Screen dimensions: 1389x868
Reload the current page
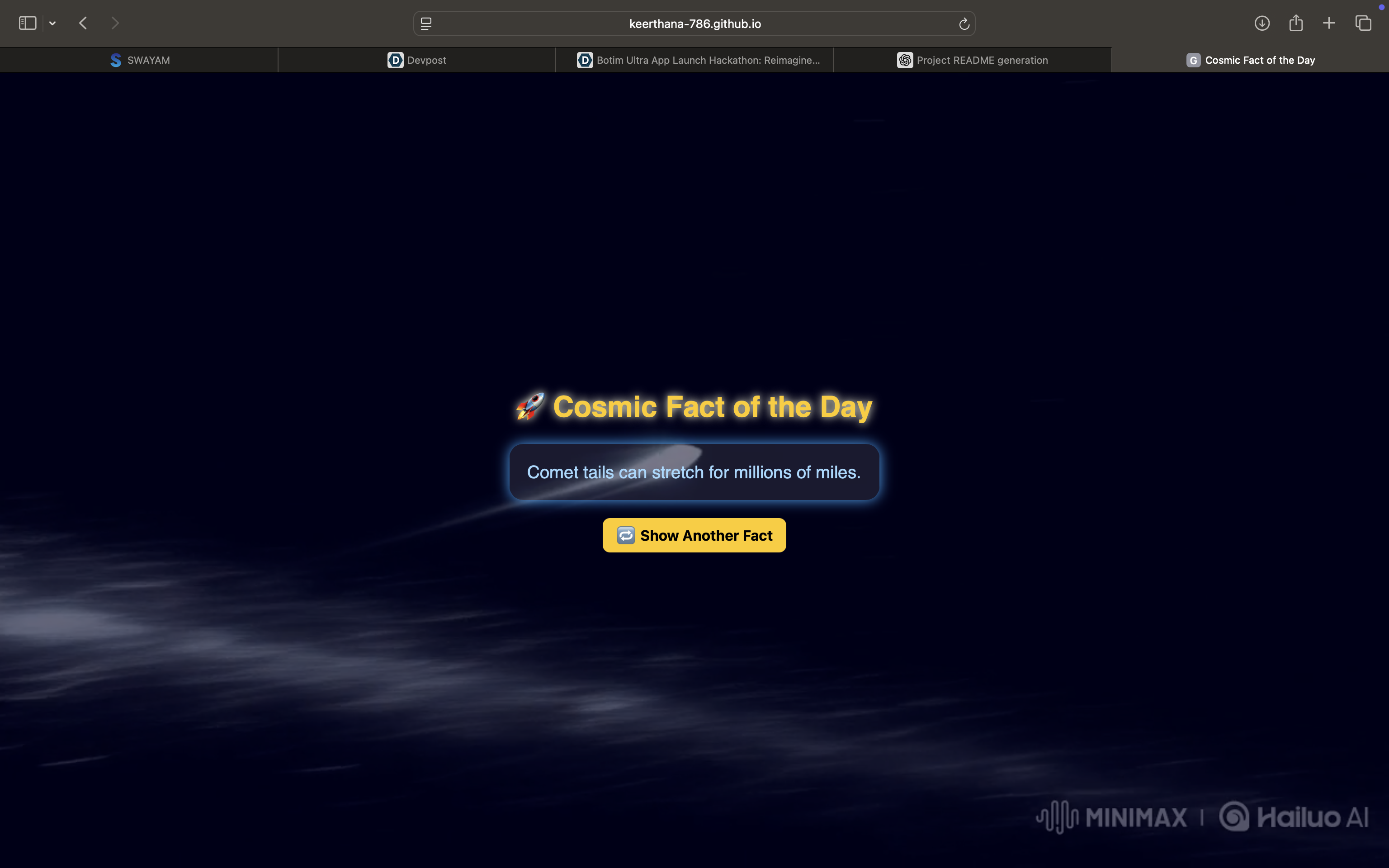(964, 24)
